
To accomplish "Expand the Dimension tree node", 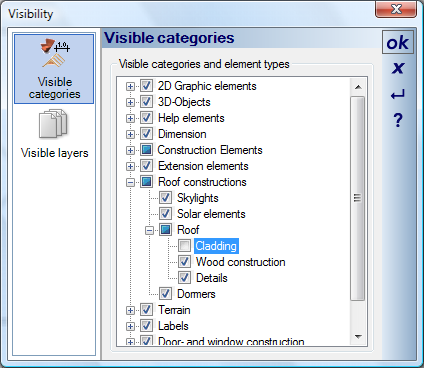I will point(130,134).
